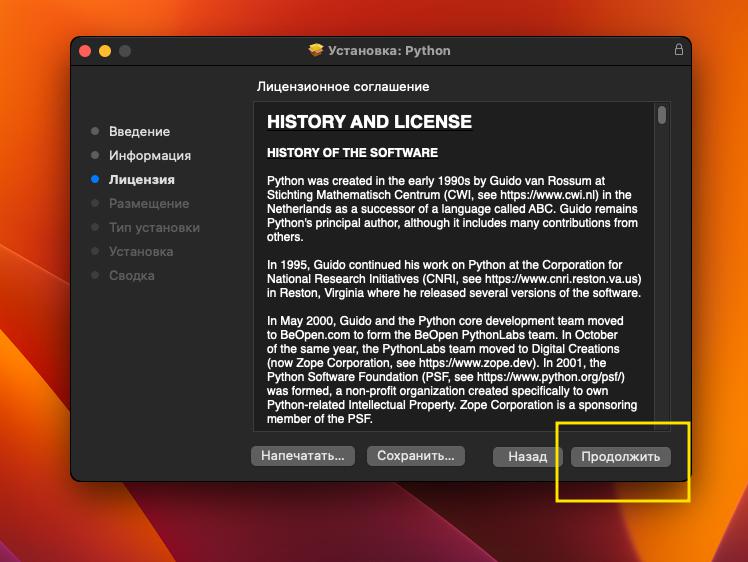Select the Размещение step in sidebar
Viewport: 748px width, 562px height.
coord(149,204)
